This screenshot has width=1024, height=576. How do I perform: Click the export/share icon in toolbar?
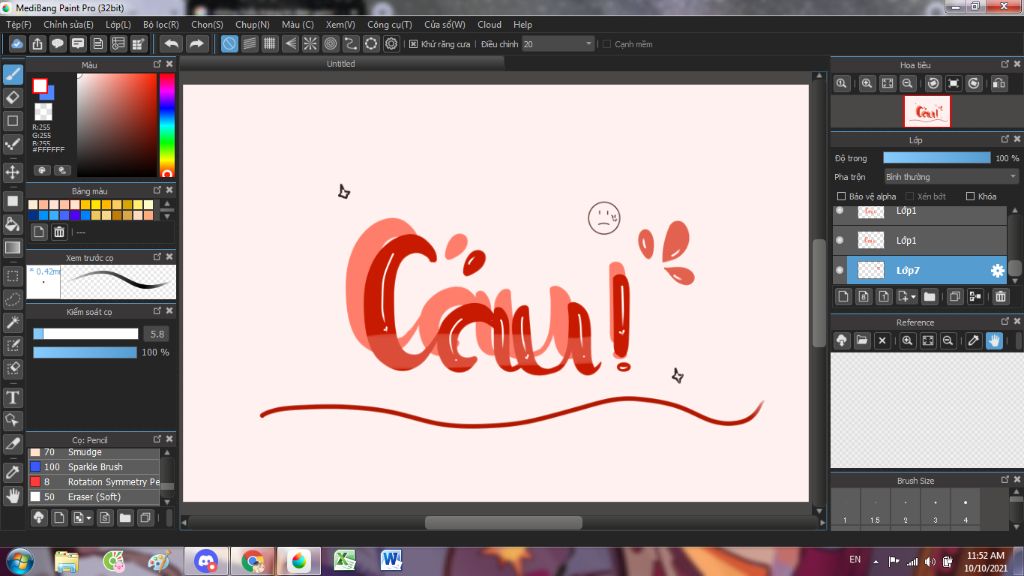click(37, 44)
